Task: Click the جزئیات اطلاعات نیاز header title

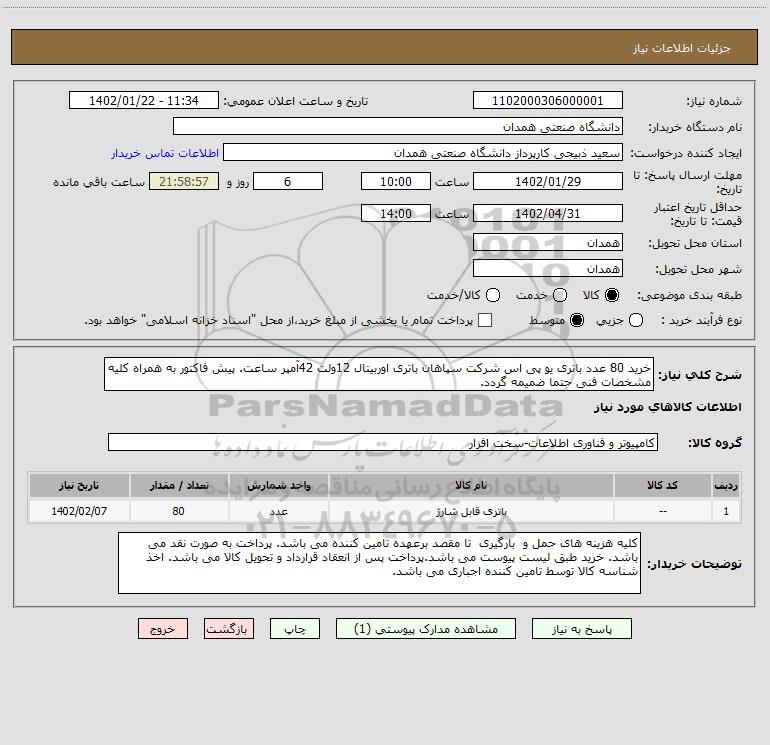Action: 681,48
